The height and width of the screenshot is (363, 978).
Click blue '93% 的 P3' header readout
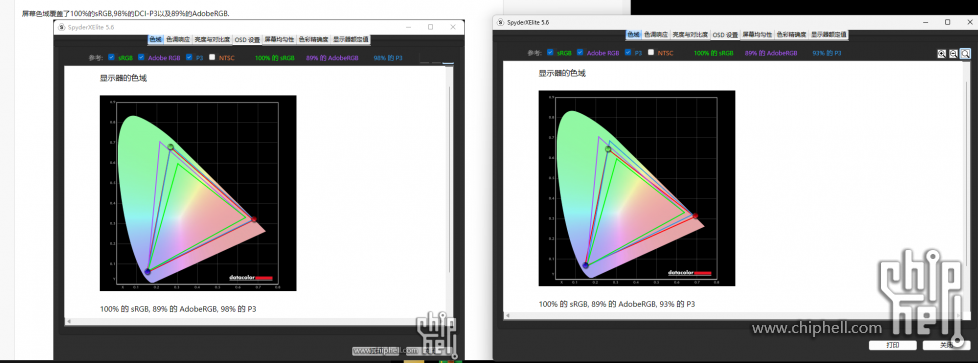point(827,53)
